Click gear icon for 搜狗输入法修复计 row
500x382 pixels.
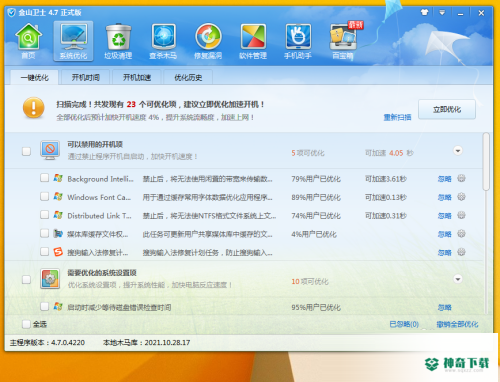(x=461, y=252)
